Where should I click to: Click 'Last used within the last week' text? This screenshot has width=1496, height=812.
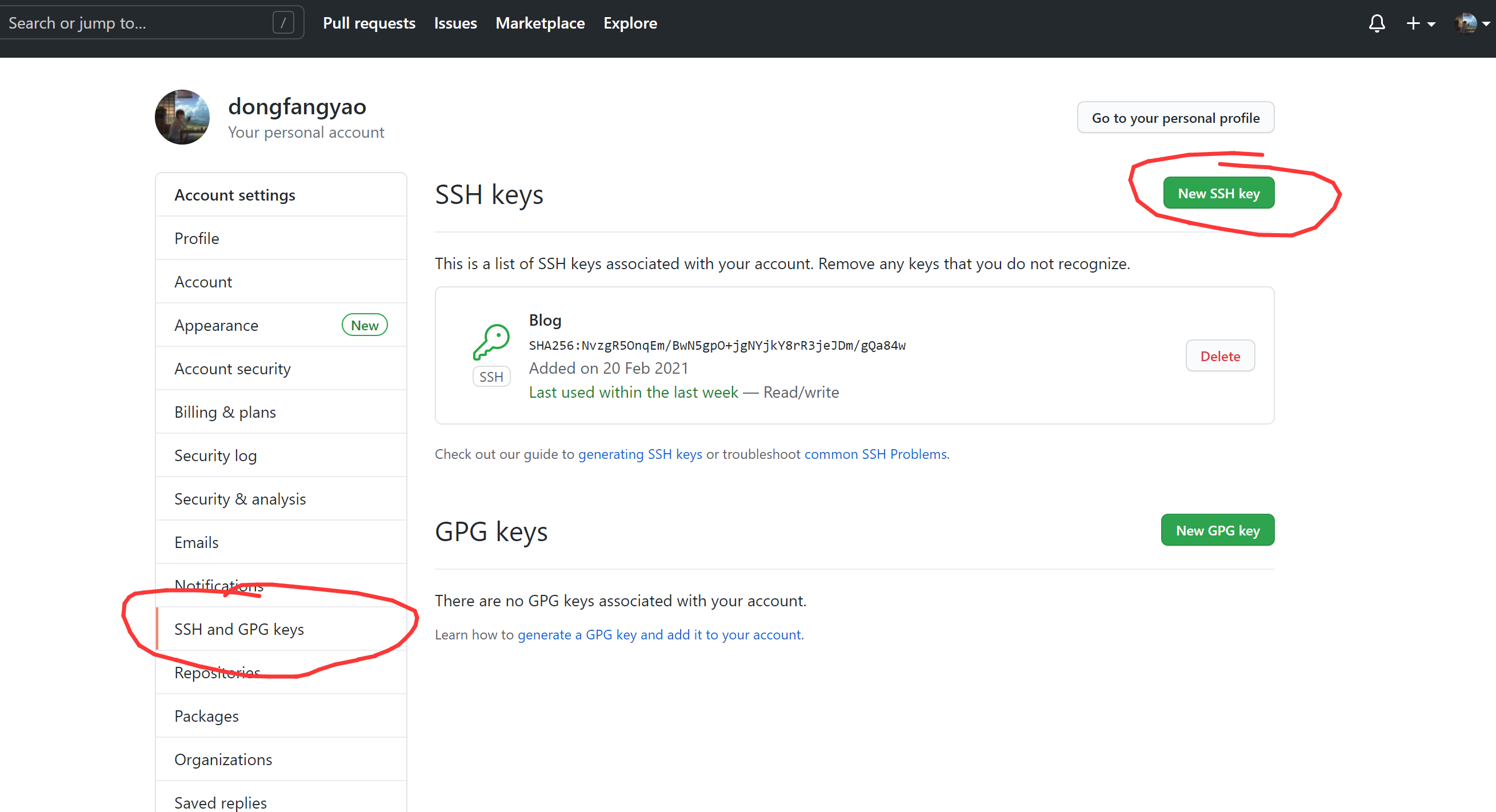pos(633,393)
